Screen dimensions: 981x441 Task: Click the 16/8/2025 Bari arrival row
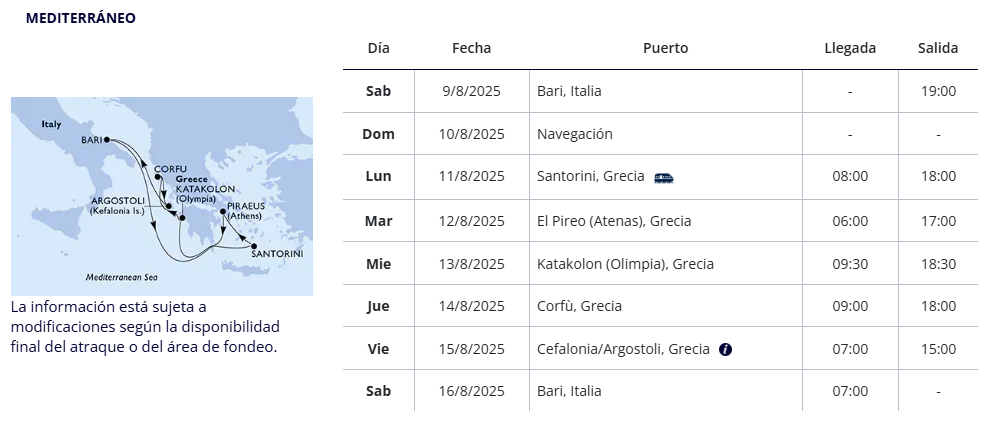point(660,391)
